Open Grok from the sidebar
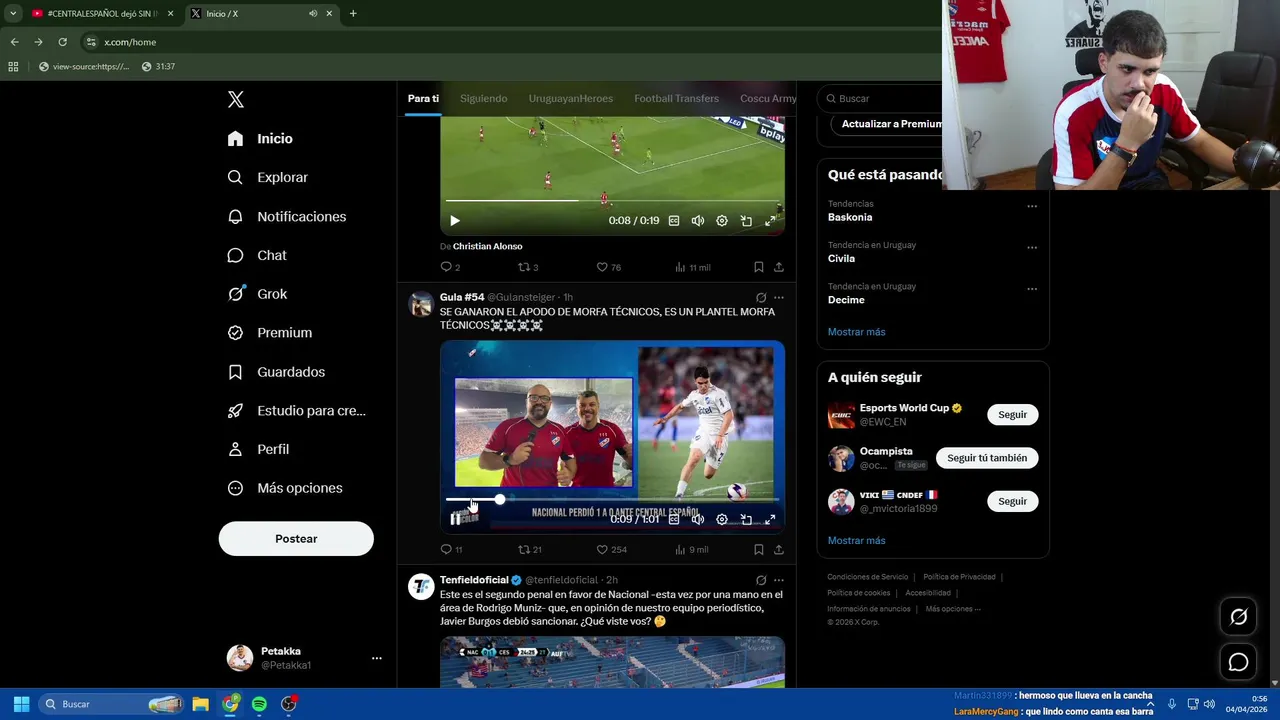Image resolution: width=1280 pixels, height=720 pixels. click(x=257, y=294)
